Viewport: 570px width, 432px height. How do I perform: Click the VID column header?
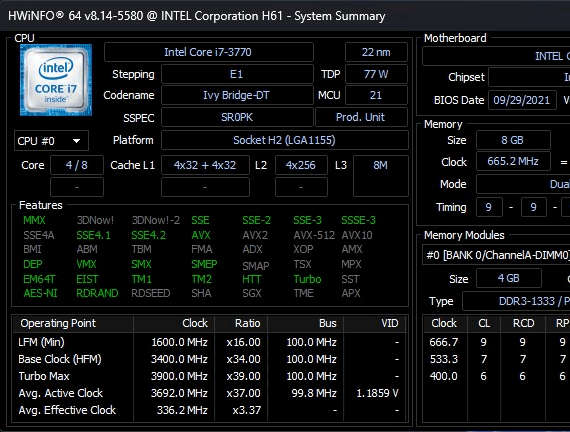(x=375, y=323)
